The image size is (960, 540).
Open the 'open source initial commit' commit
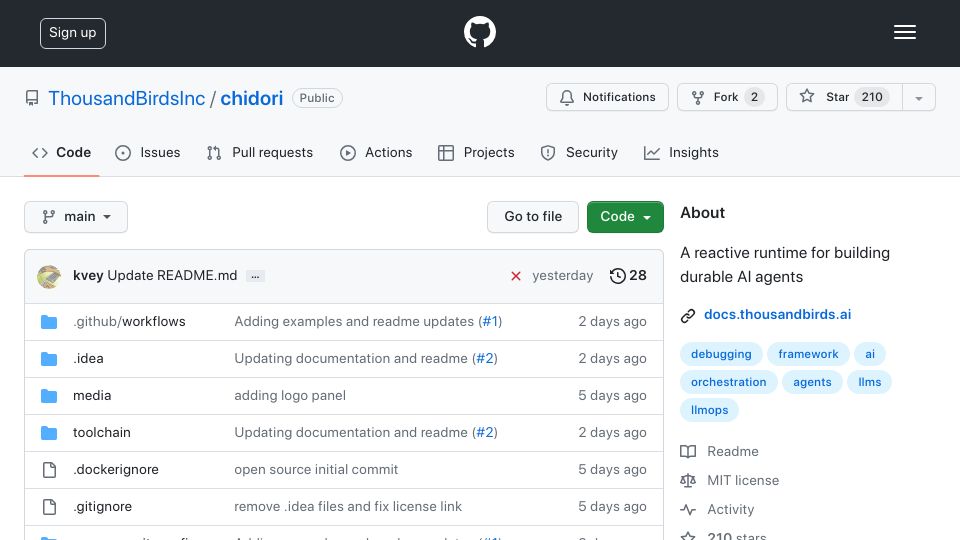(x=316, y=470)
